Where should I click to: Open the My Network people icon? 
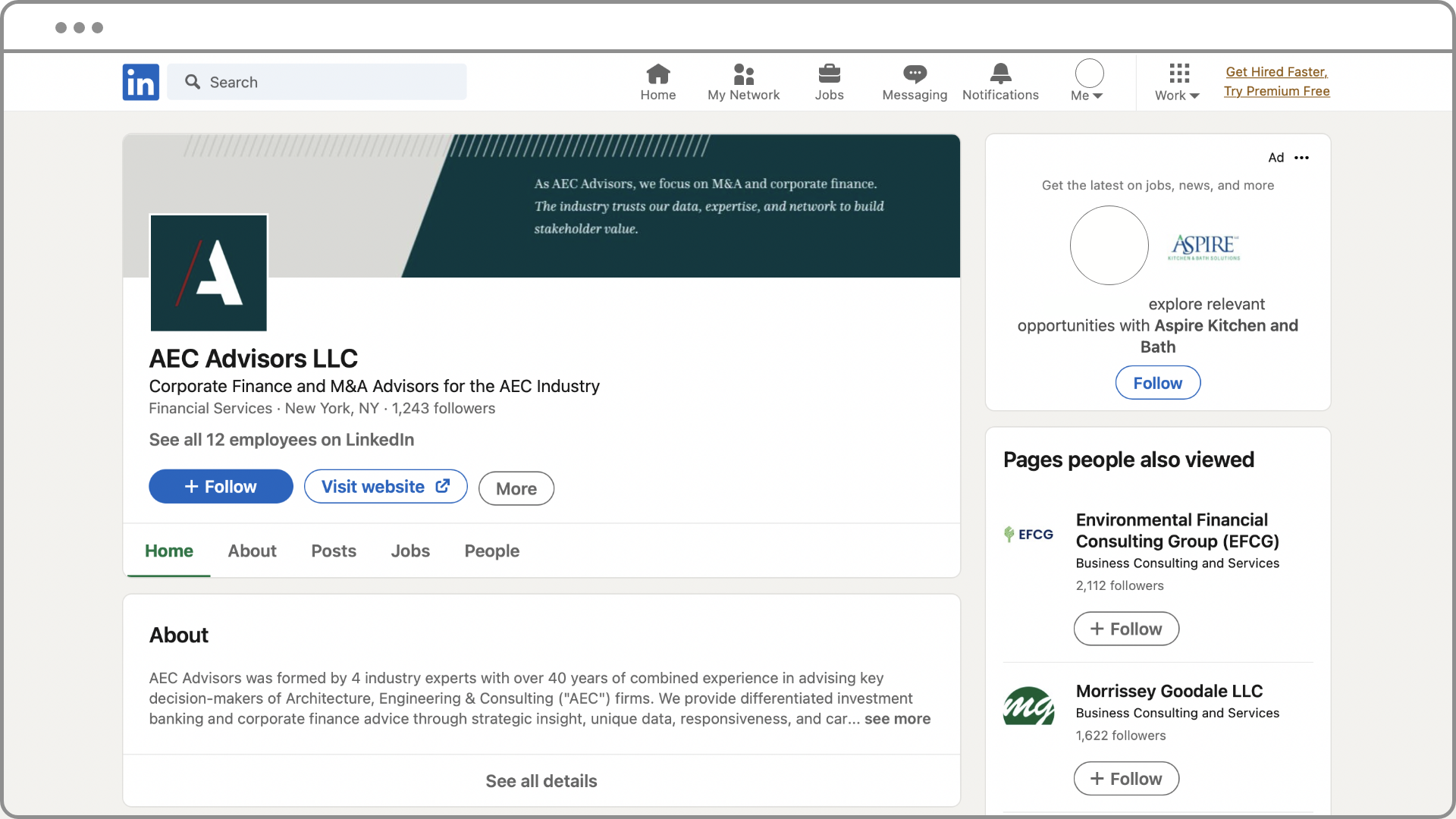tap(743, 74)
